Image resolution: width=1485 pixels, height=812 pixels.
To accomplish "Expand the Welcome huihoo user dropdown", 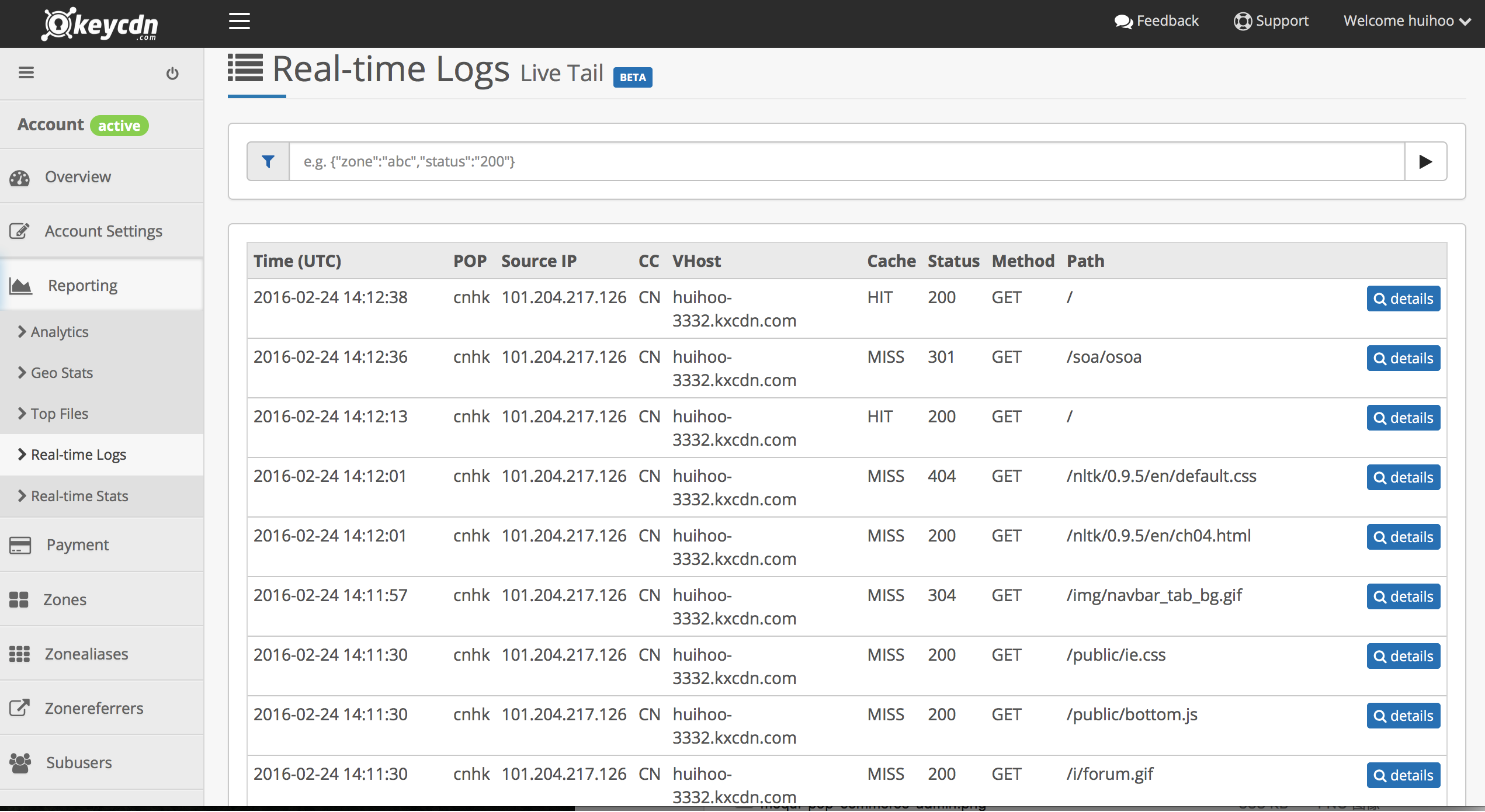I will click(x=1406, y=21).
